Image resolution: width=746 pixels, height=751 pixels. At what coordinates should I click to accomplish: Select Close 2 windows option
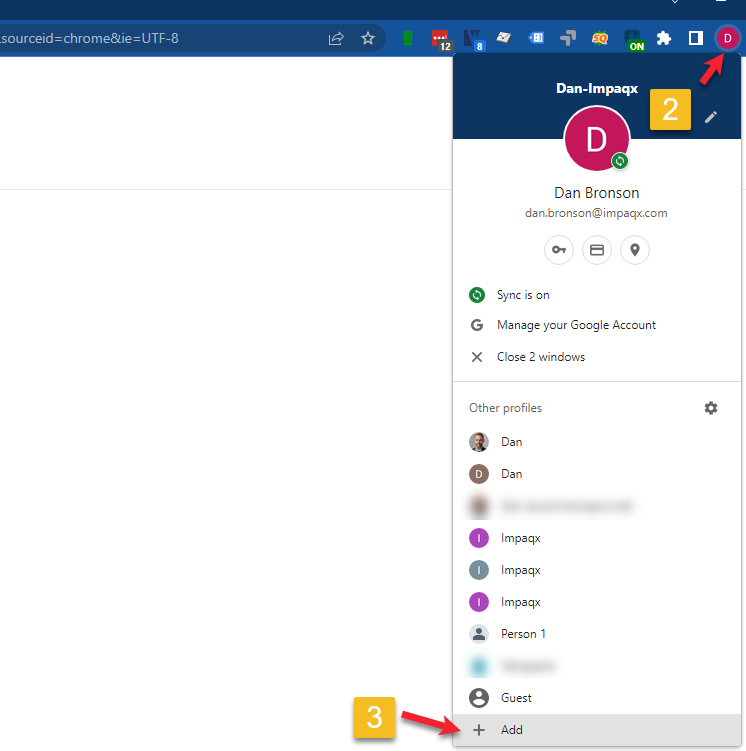coord(540,357)
